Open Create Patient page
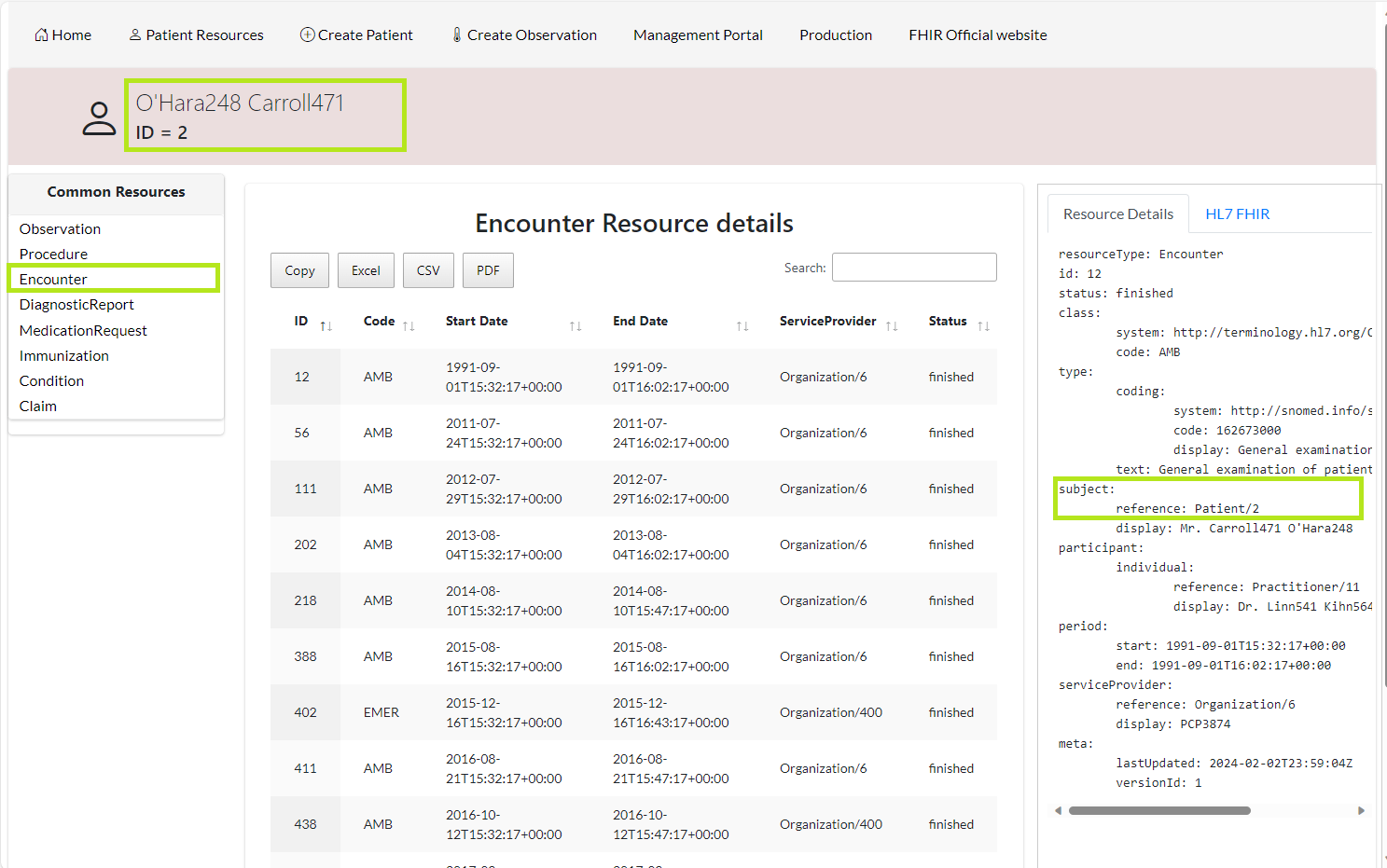Image resolution: width=1387 pixels, height=868 pixels. click(x=356, y=34)
